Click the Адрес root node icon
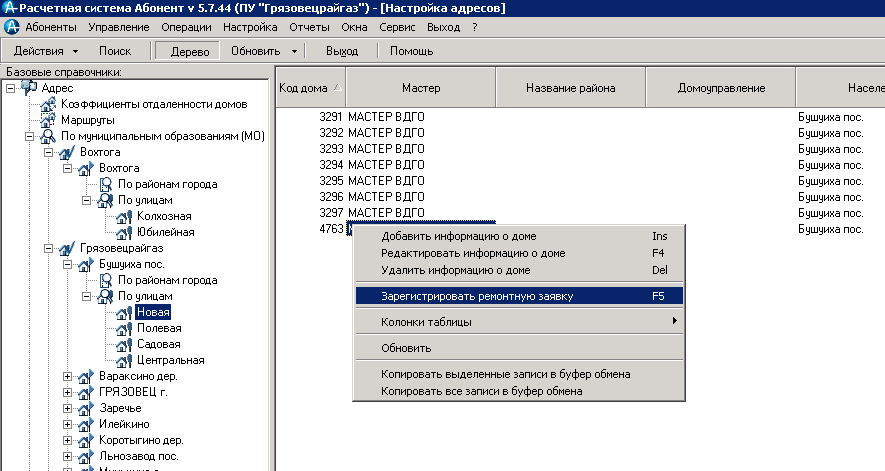 29,88
